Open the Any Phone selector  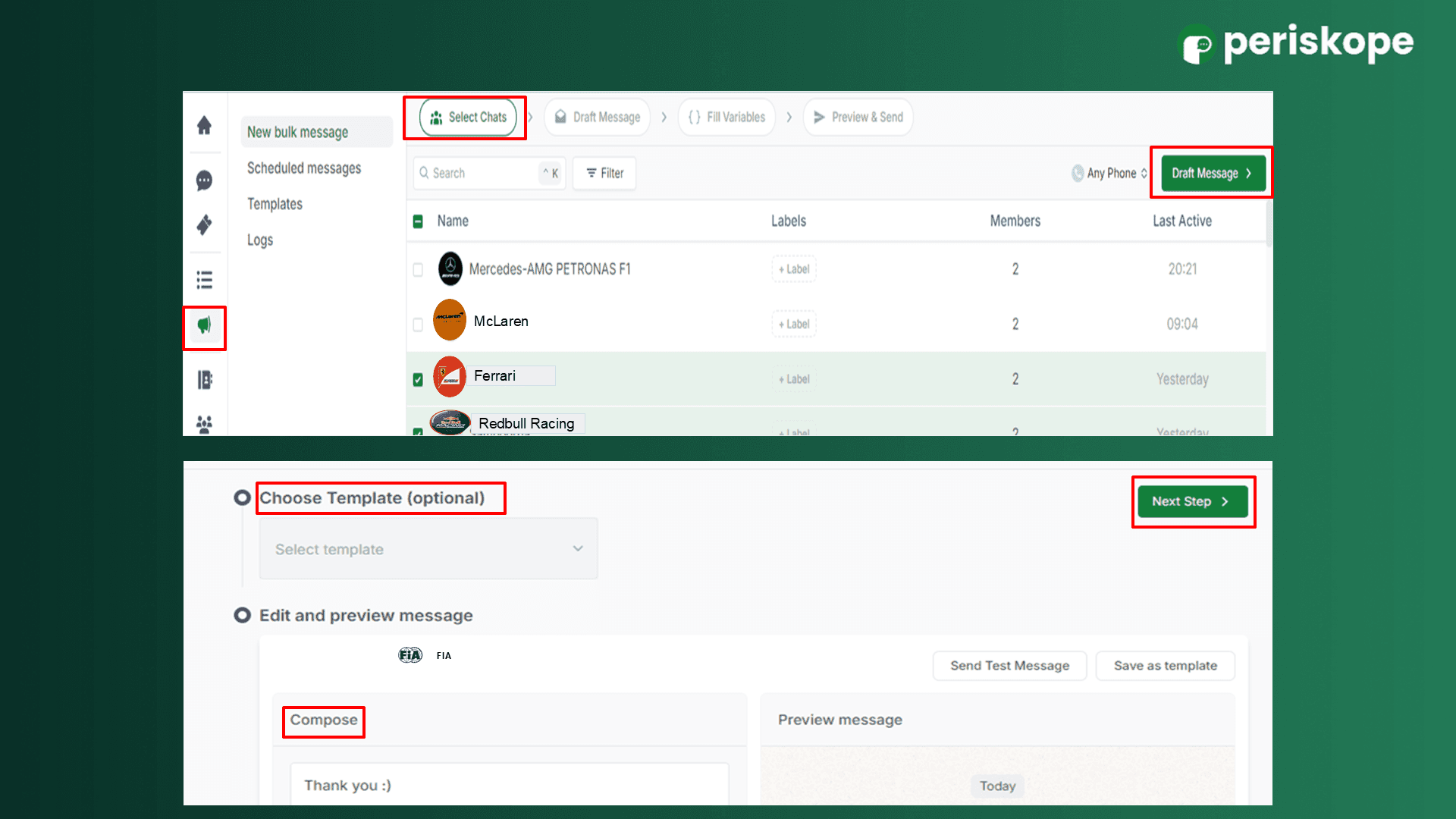tap(1110, 174)
